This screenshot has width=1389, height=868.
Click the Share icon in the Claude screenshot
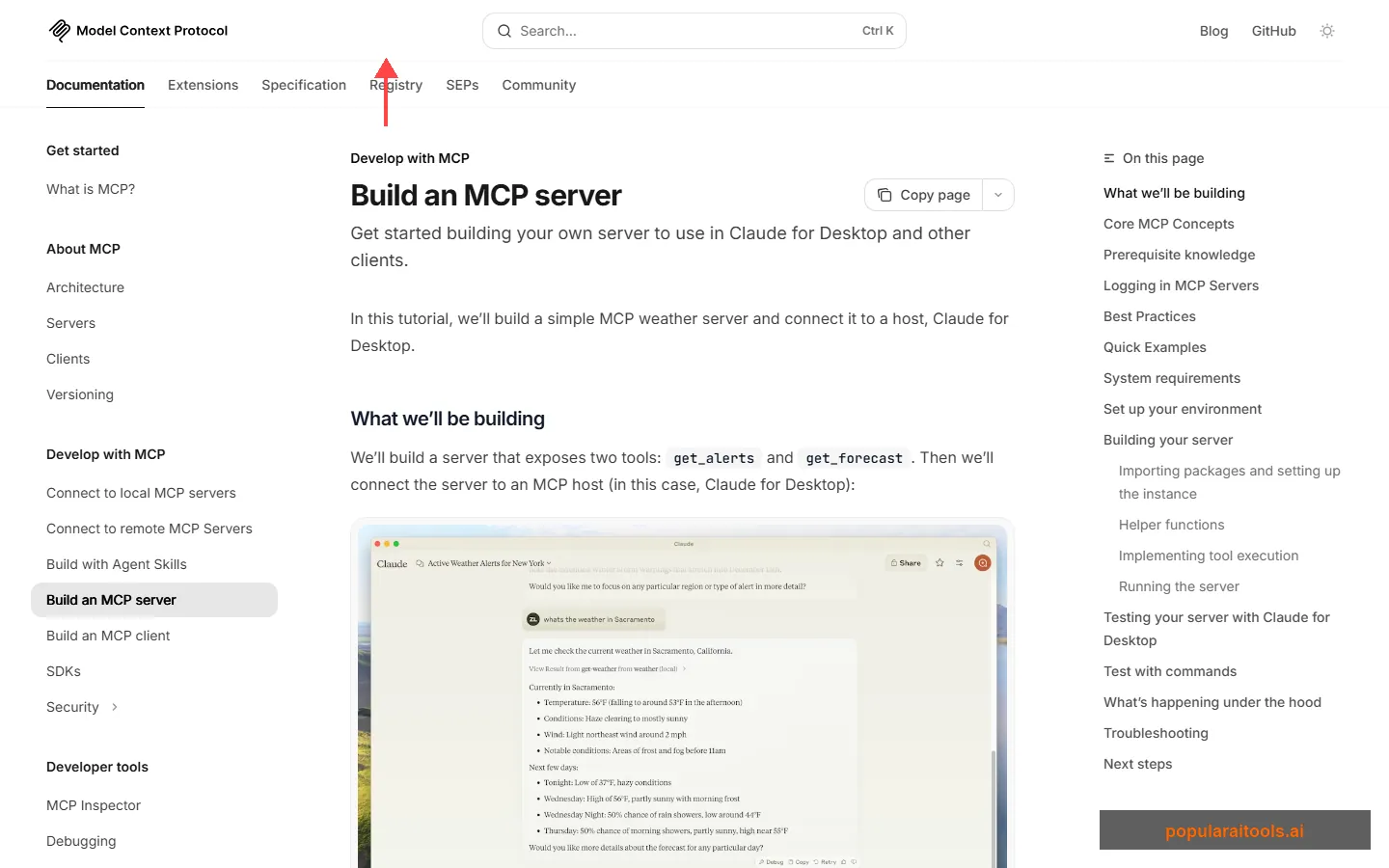click(x=905, y=562)
